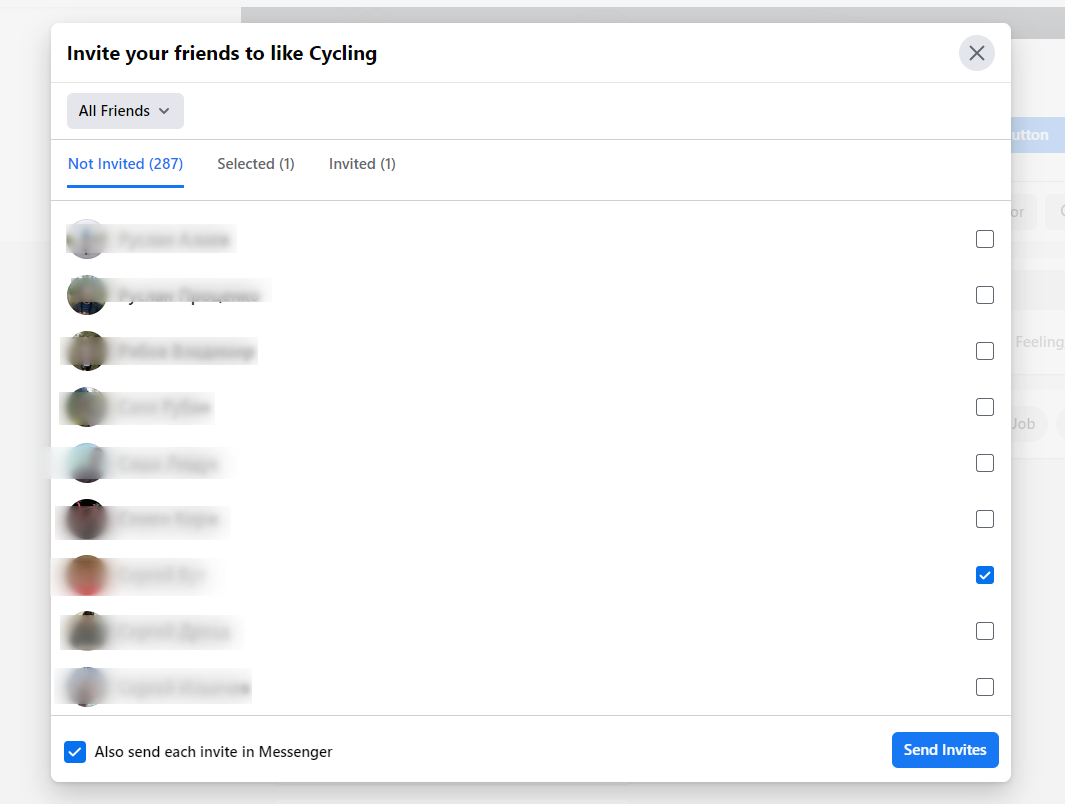1065x804 pixels.
Task: Open the All Friends filter dropdown
Action: [125, 111]
